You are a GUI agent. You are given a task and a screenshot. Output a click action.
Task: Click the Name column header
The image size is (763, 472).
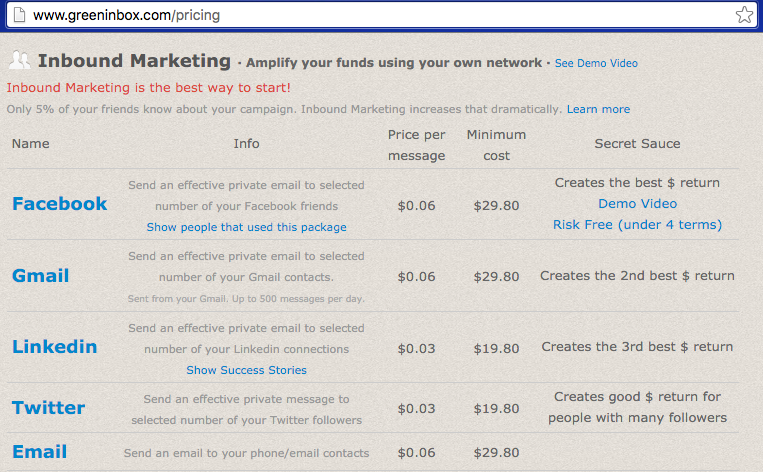coord(31,144)
